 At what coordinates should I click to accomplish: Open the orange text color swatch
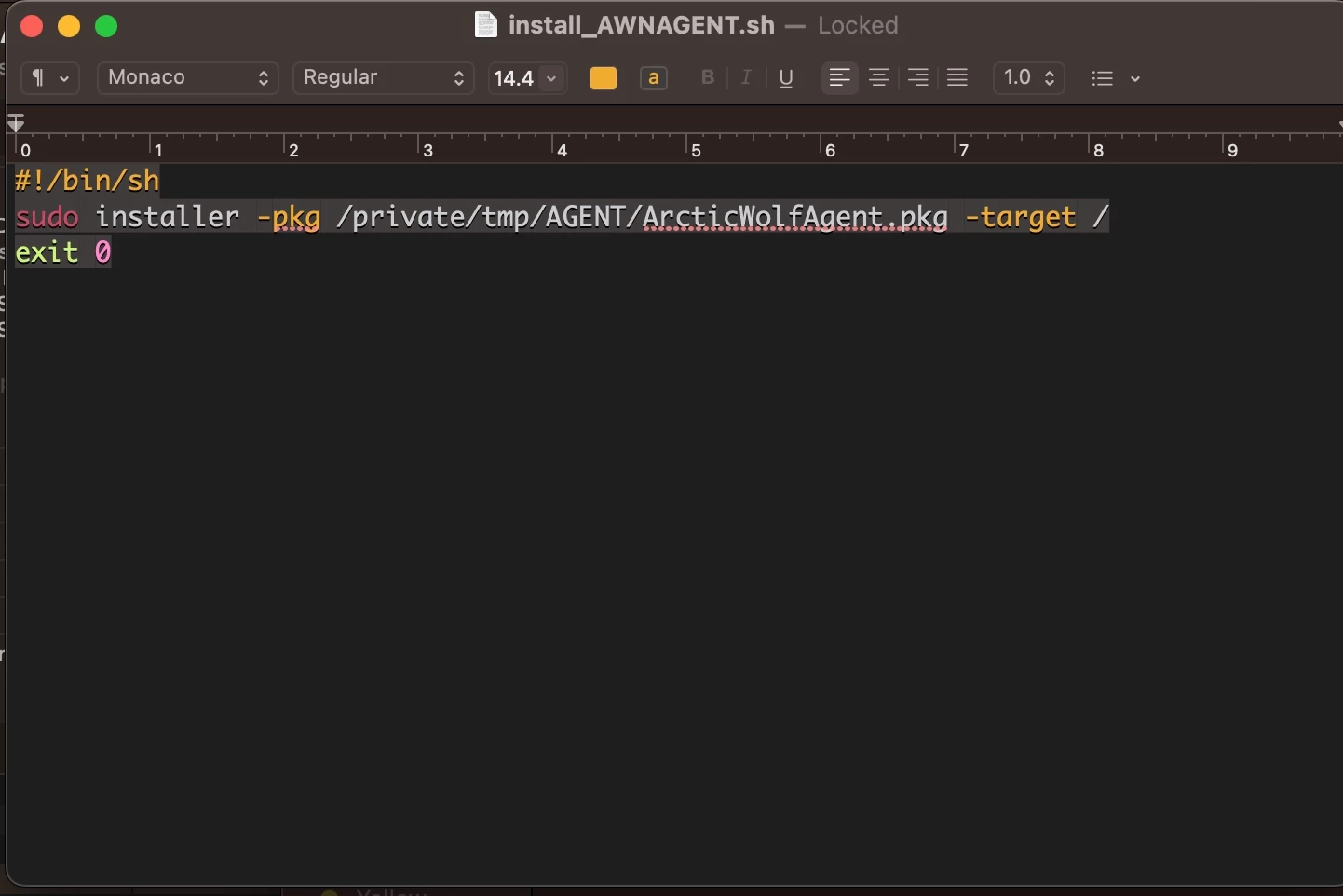(x=604, y=78)
